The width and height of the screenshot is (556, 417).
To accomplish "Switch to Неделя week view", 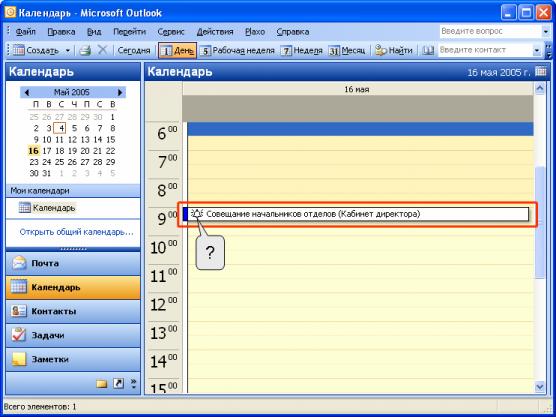I will tap(302, 51).
